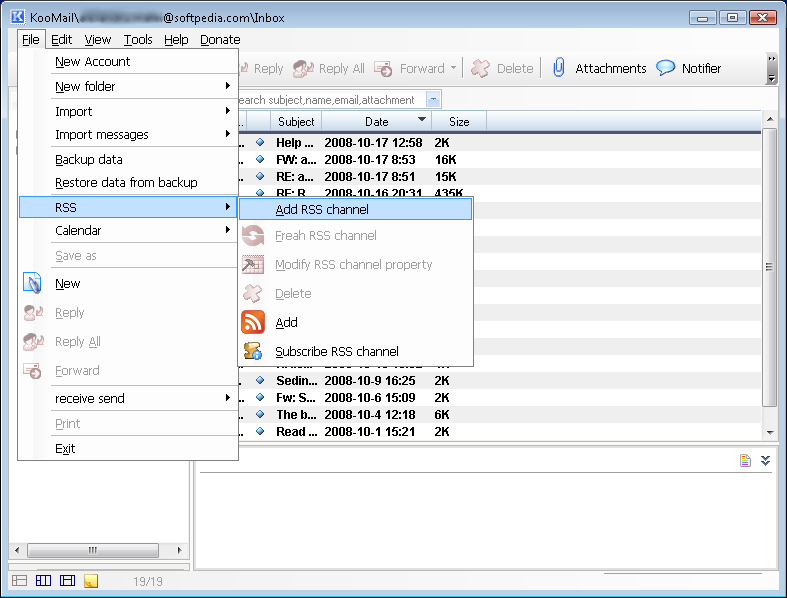
Task: Open the Forward toolbar dropdown arrow
Action: click(453, 68)
